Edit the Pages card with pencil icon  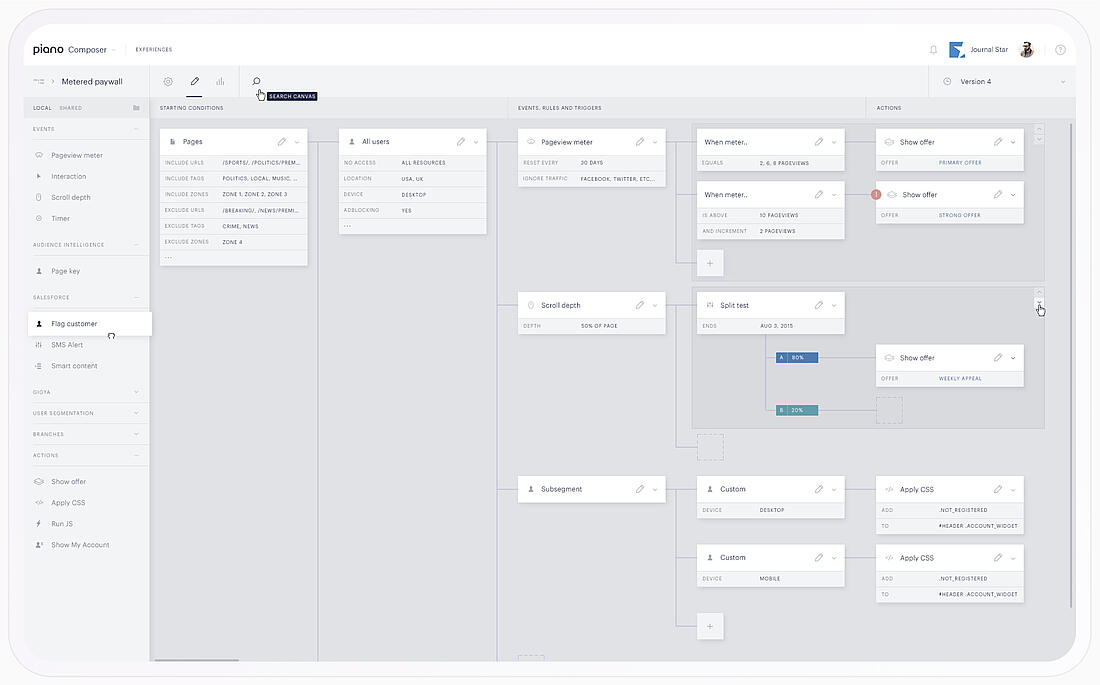point(281,142)
